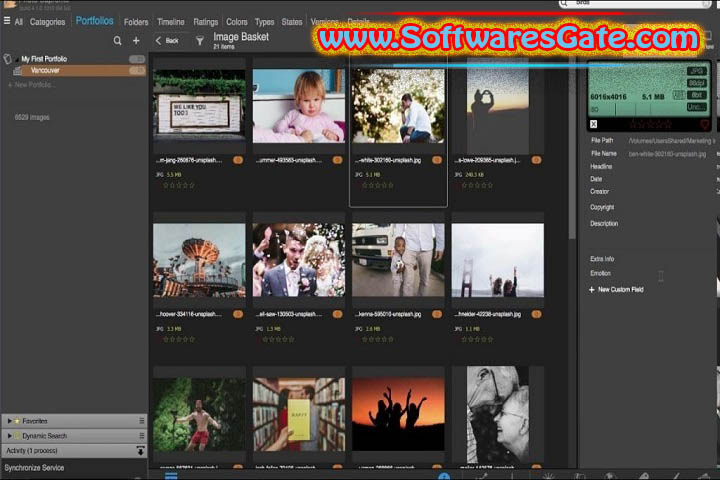Open the Folders tab
The width and height of the screenshot is (720, 480).
pyautogui.click(x=136, y=22)
